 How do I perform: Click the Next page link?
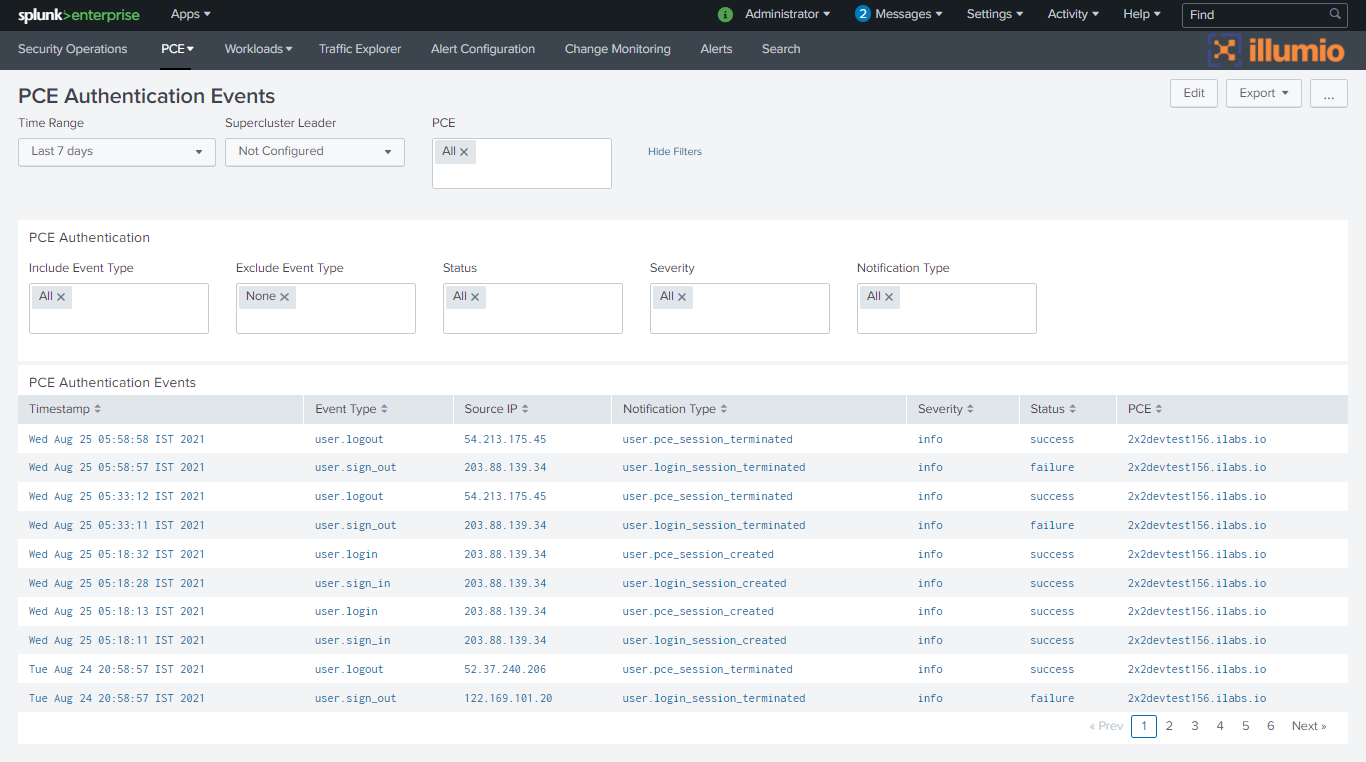tap(1309, 726)
